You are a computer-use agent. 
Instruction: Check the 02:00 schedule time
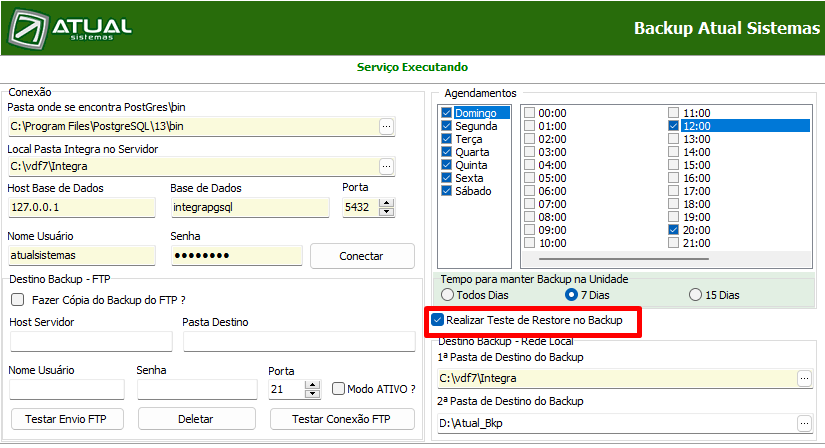(529, 139)
